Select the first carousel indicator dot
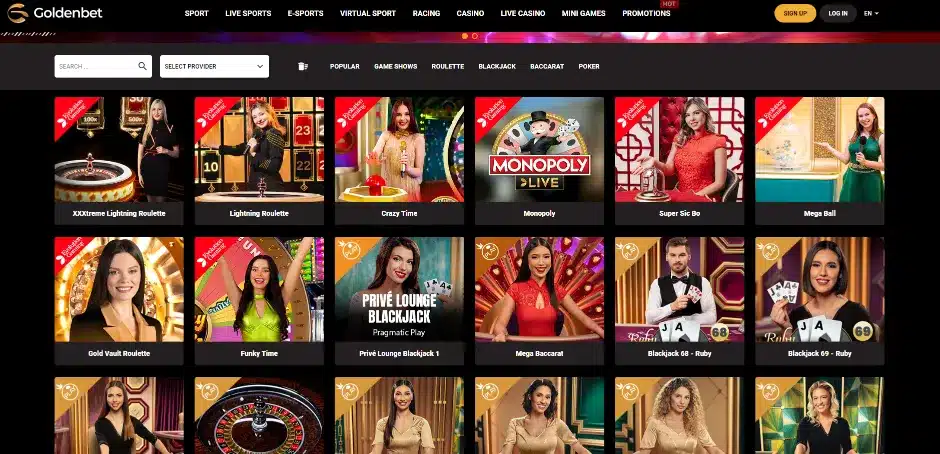940x454 pixels. pos(465,36)
